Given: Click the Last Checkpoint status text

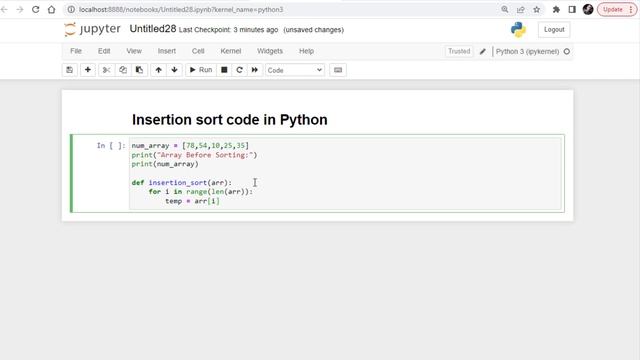Looking at the screenshot, I should (228, 30).
